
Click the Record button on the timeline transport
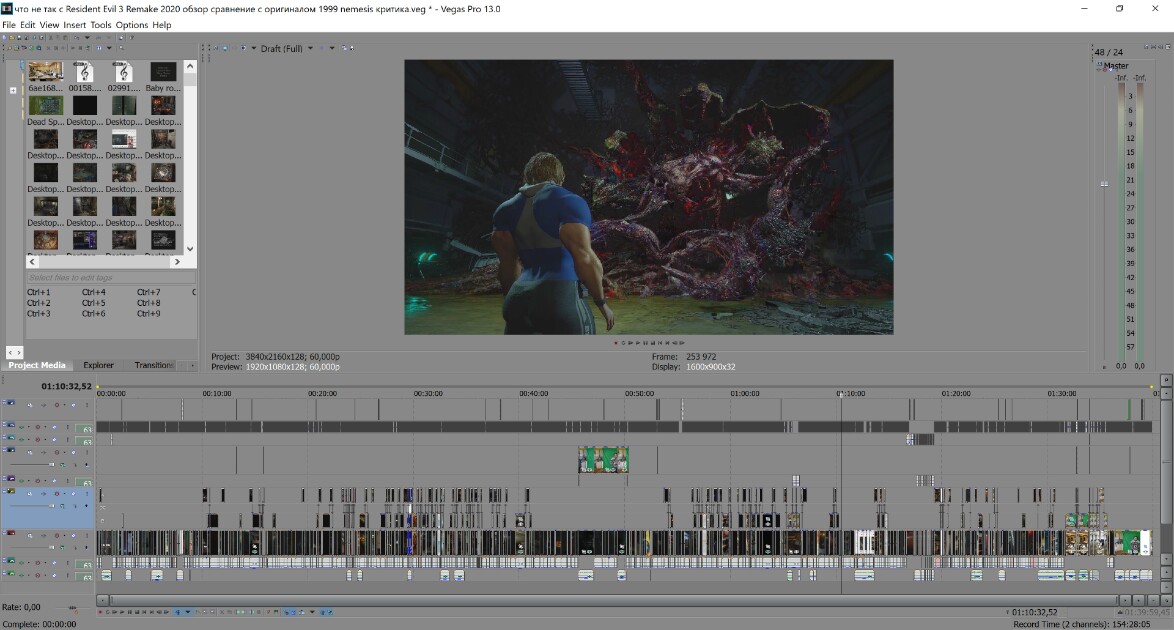tap(100, 612)
